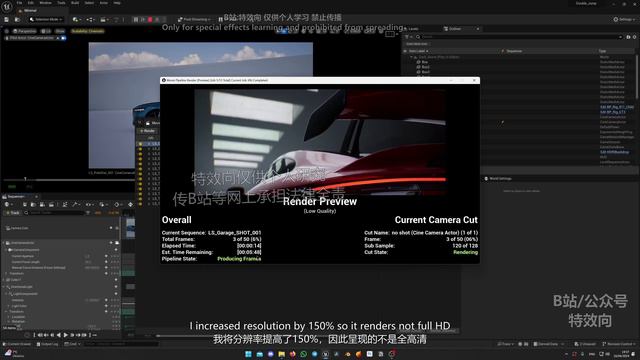Screen dimensions: 640x360
Task: Click Sequencer create camera icon
Action: (x=42, y=204)
